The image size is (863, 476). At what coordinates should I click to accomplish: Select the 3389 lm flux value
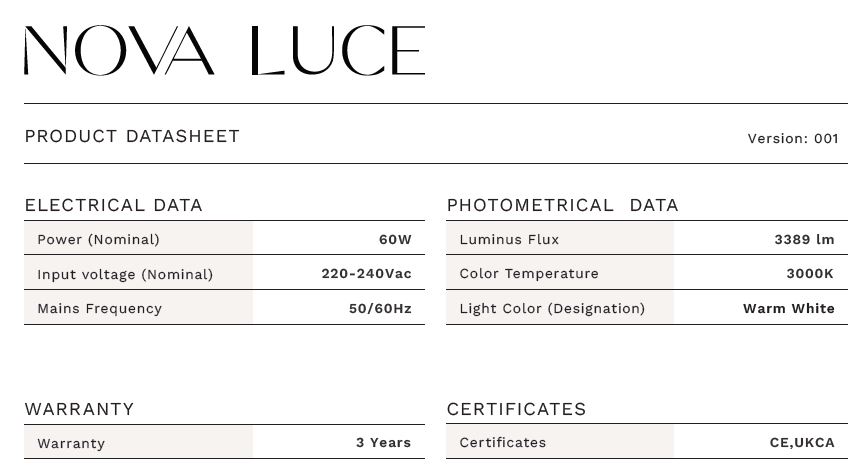click(x=804, y=239)
